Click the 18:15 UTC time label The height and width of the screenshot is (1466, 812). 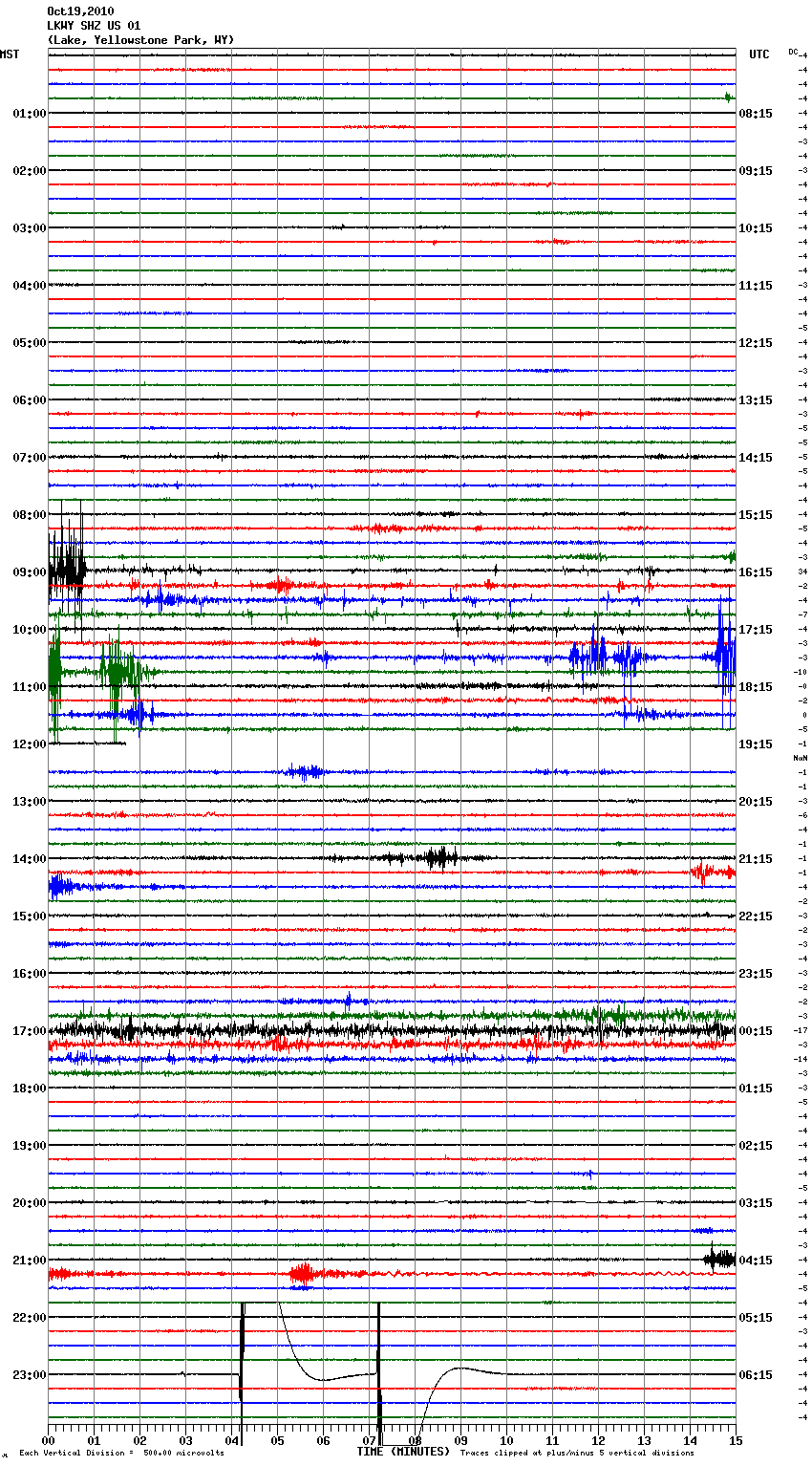coord(756,687)
